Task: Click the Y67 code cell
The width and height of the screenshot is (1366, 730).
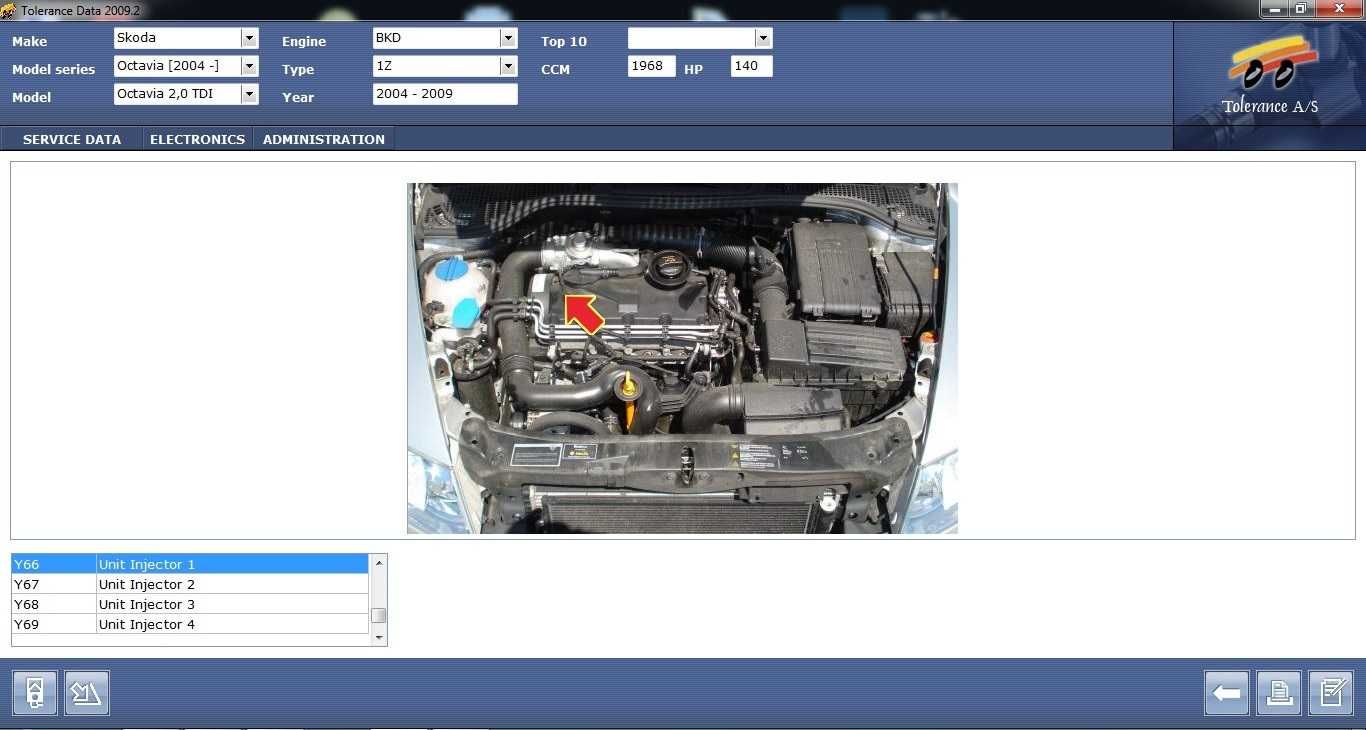Action: 54,584
